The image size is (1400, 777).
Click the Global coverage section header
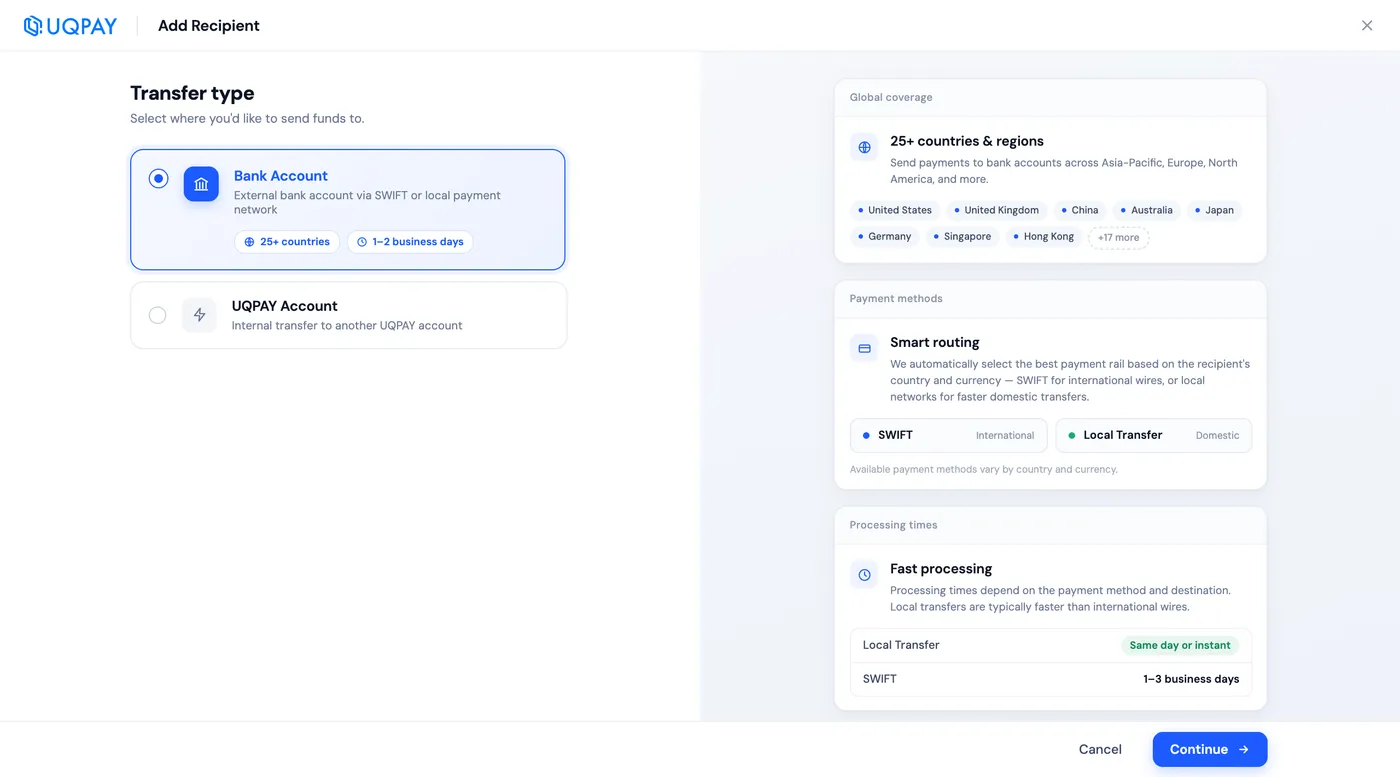coord(891,97)
